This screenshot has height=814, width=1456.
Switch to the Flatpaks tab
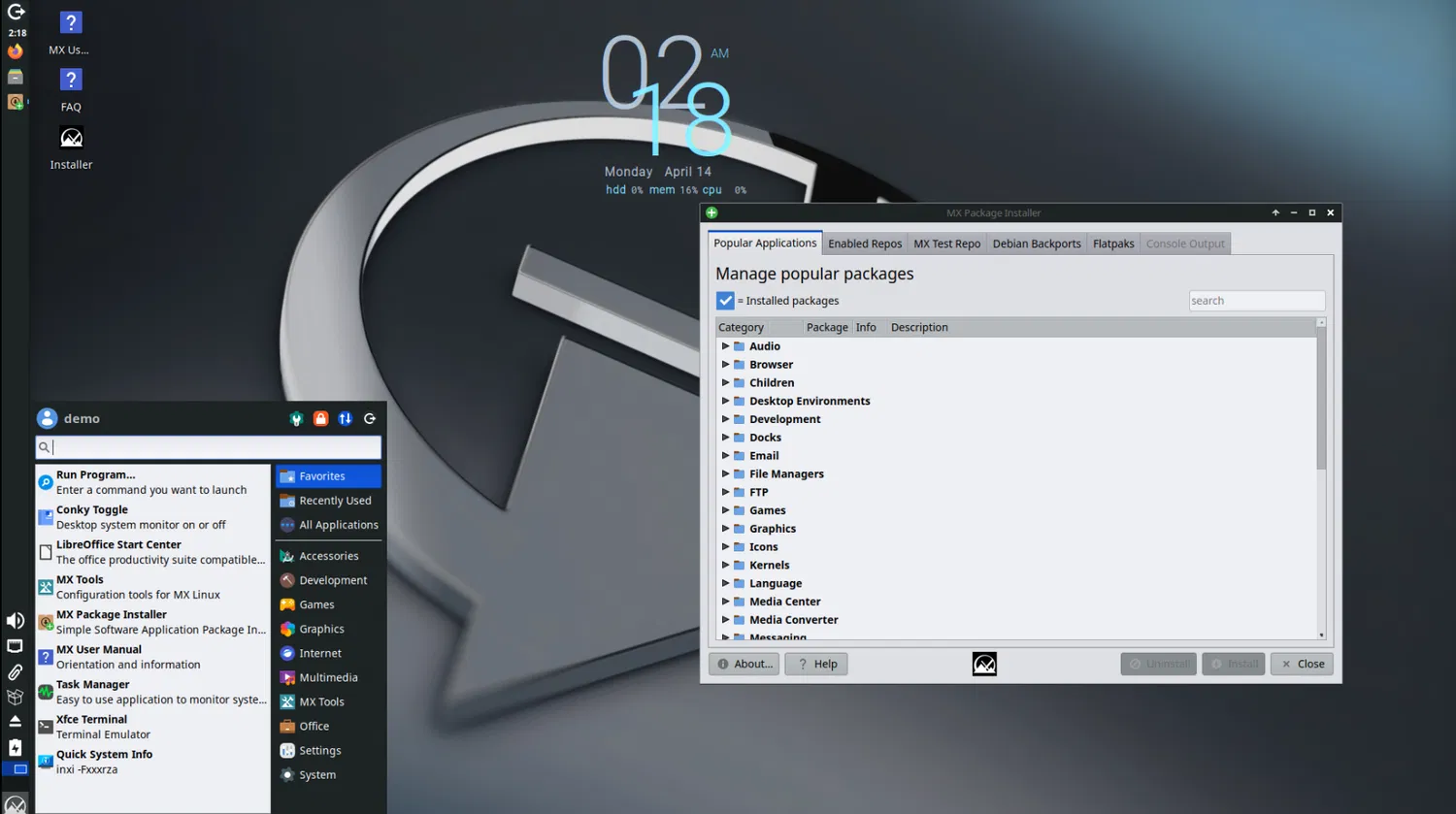(x=1112, y=244)
